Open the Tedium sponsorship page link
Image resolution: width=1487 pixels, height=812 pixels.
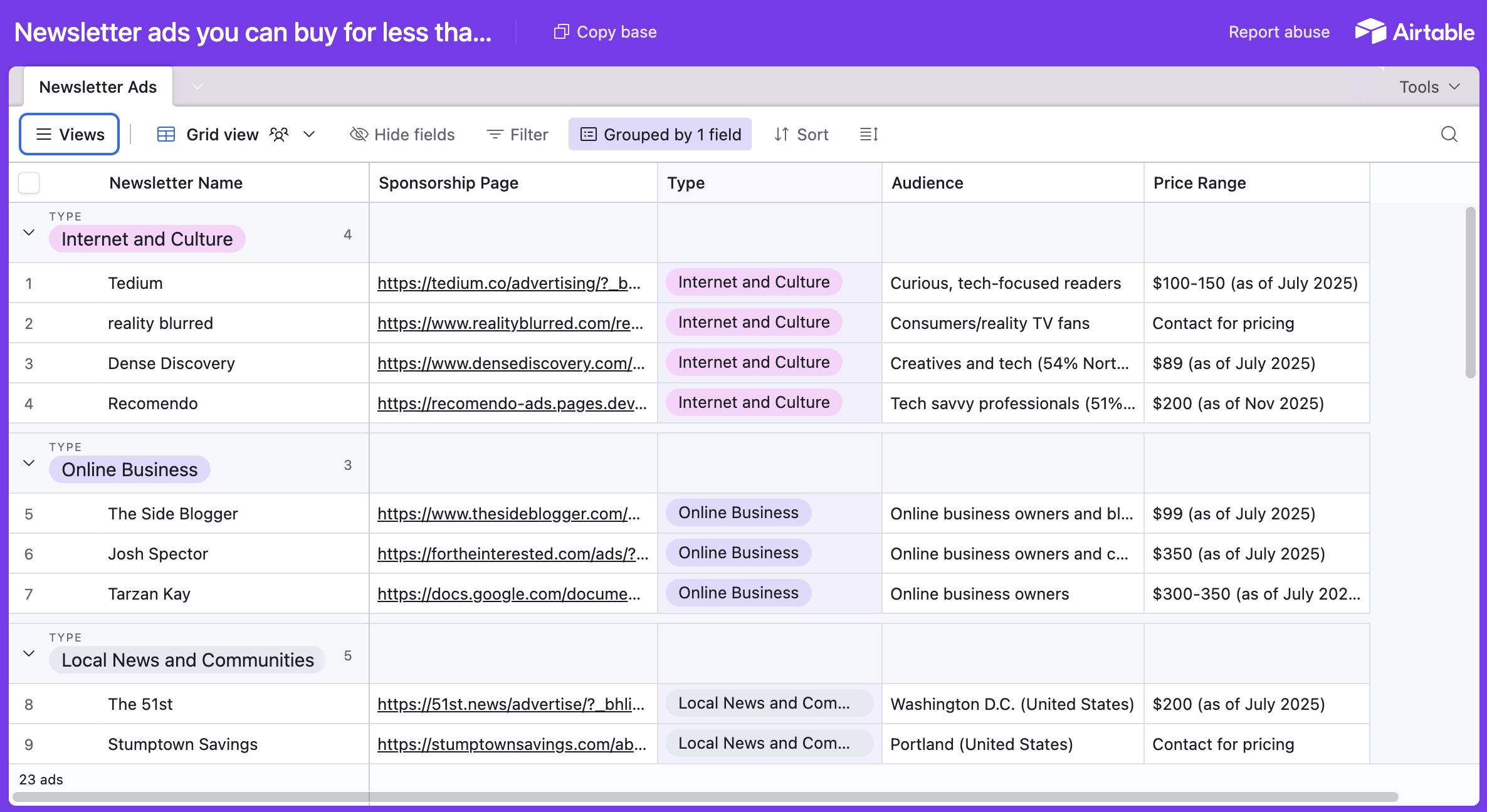[x=509, y=283]
